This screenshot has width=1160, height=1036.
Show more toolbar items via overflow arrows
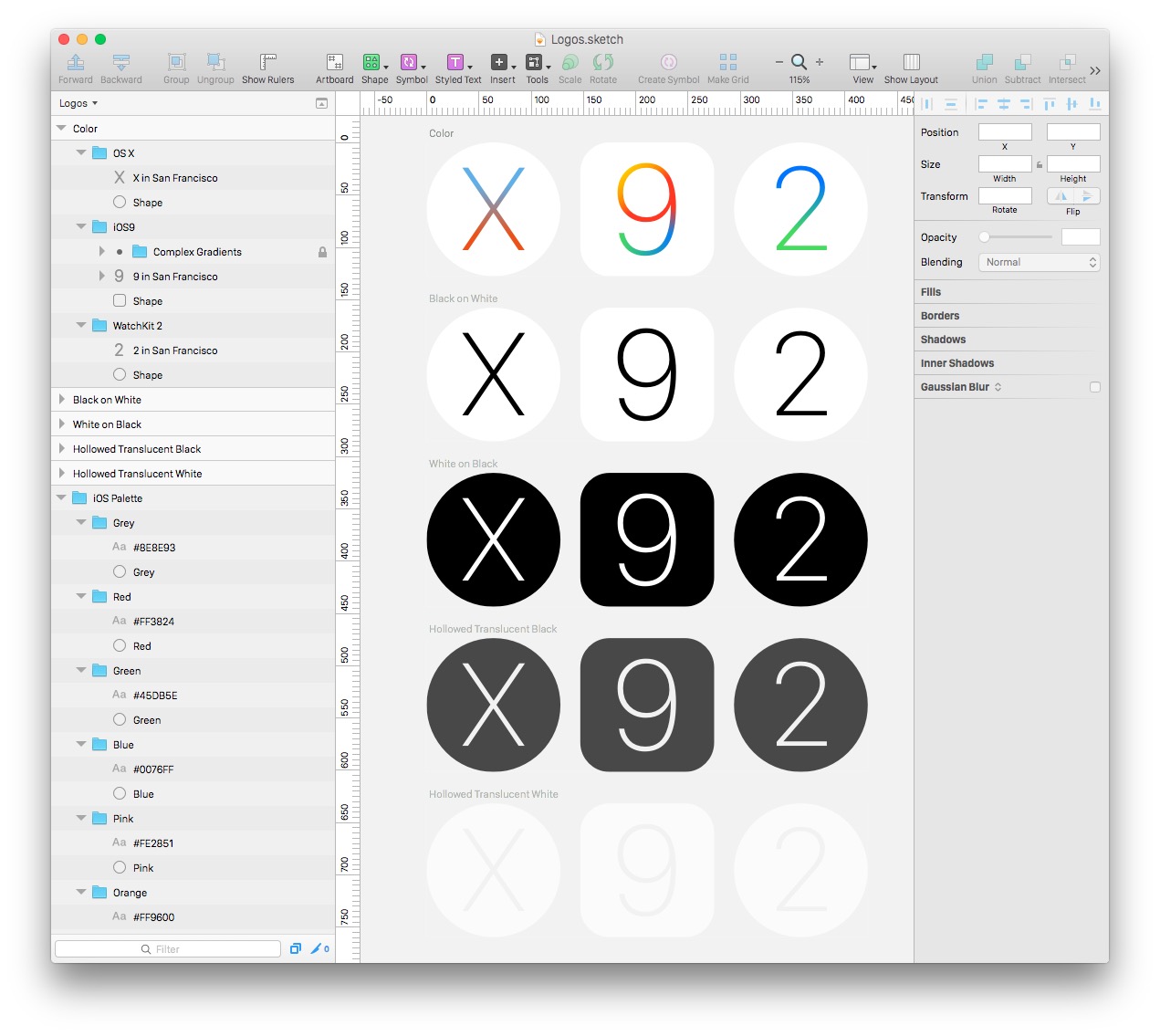pyautogui.click(x=1095, y=70)
